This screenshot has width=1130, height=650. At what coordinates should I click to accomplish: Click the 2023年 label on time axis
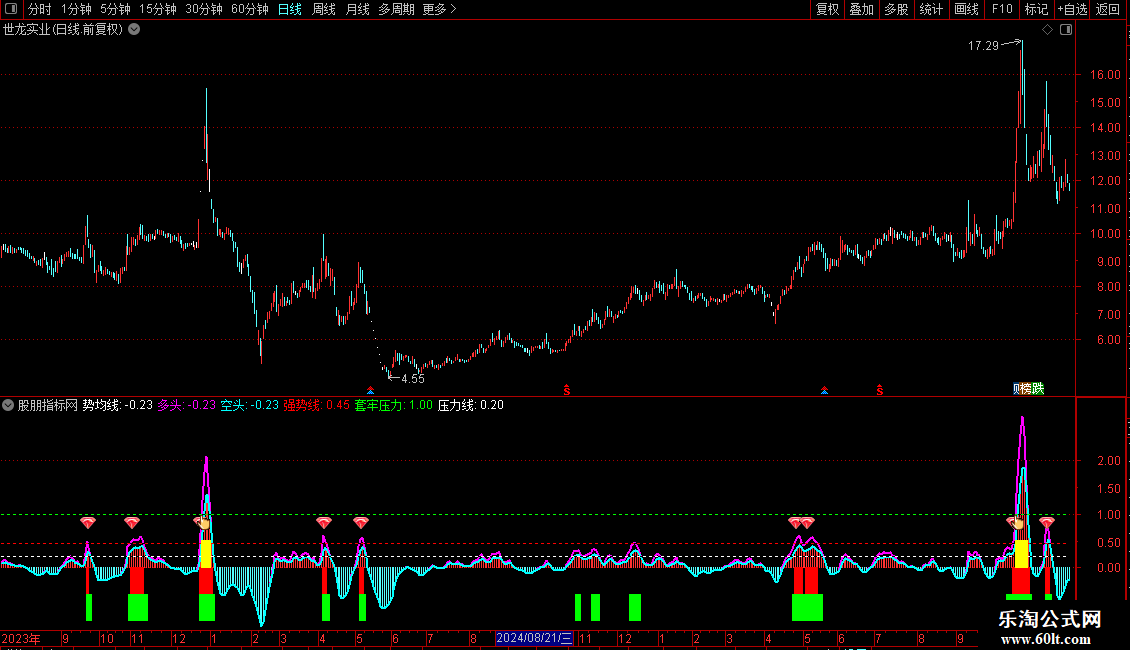click(x=21, y=638)
